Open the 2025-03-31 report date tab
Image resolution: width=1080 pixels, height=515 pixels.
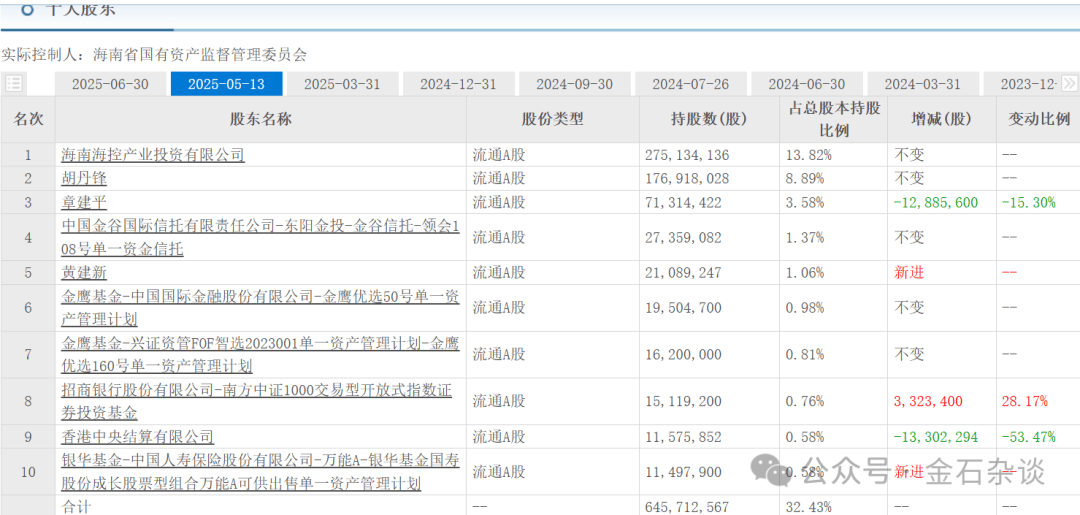point(342,84)
